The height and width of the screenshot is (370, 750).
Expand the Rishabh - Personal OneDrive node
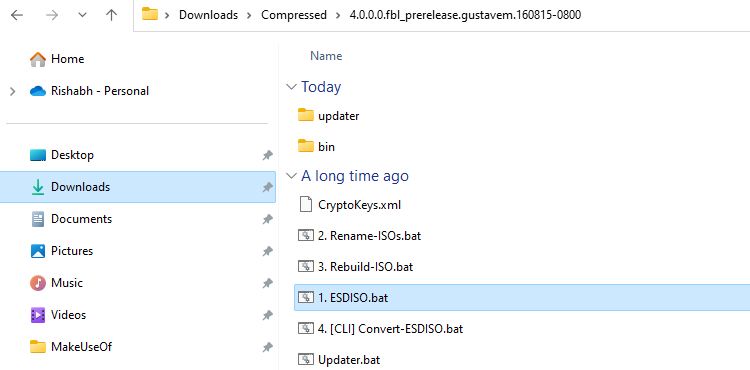(12, 91)
